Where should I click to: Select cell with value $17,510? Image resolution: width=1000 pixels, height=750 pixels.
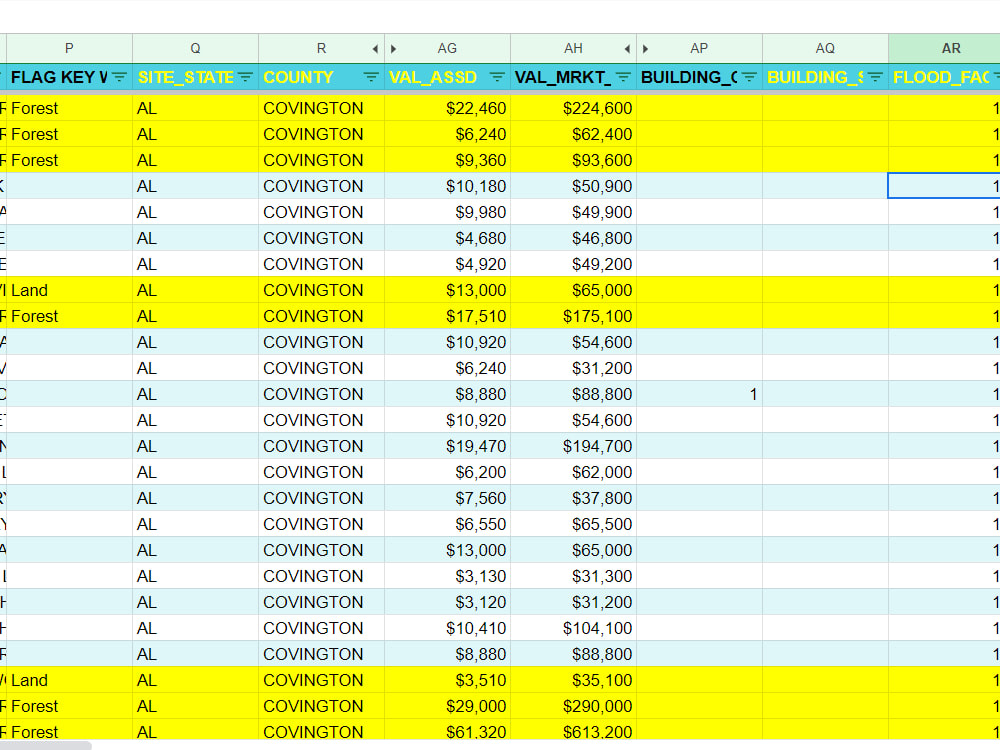[x=447, y=316]
